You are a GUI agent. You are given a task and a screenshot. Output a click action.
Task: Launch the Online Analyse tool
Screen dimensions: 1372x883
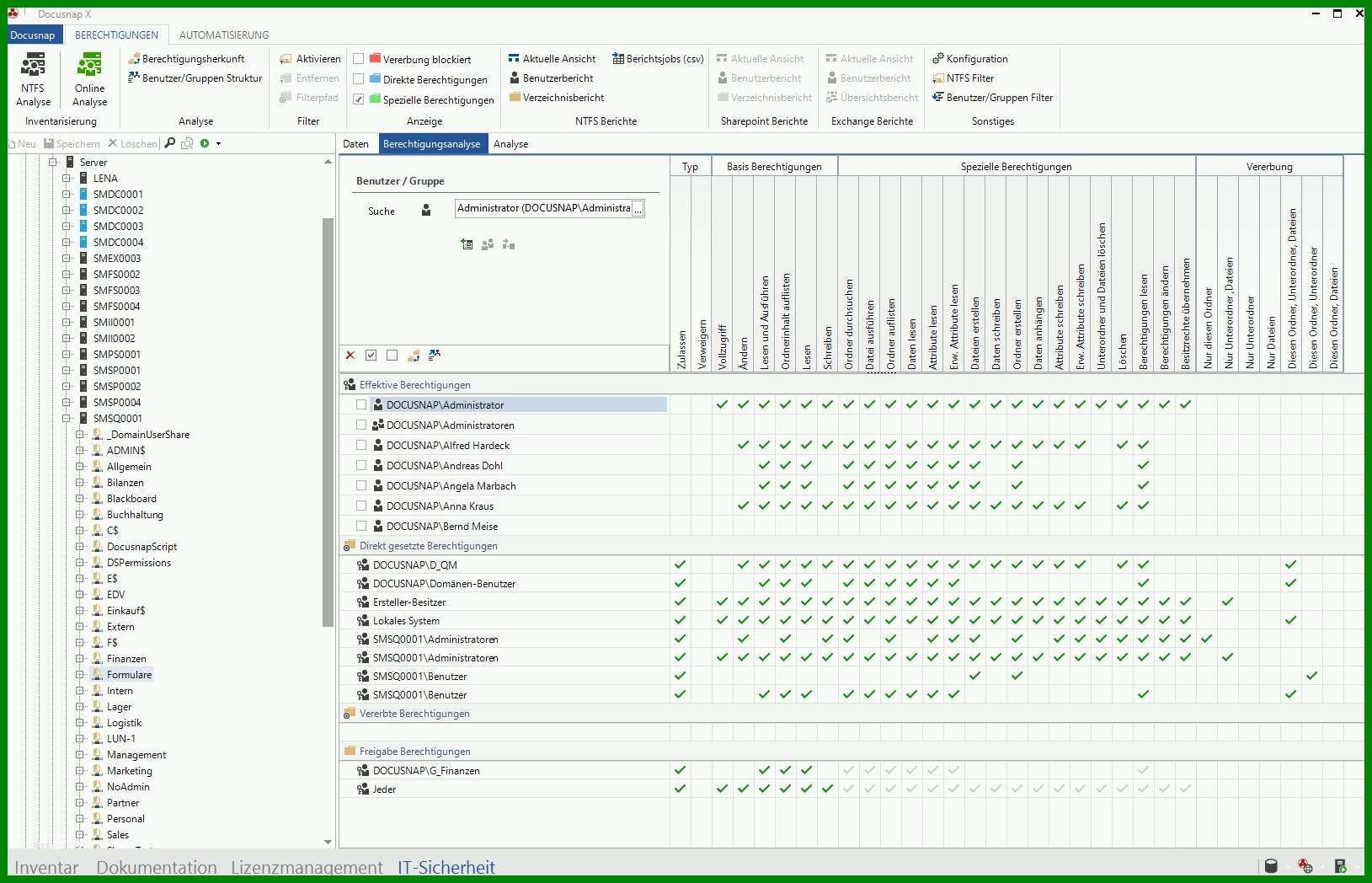(x=89, y=79)
